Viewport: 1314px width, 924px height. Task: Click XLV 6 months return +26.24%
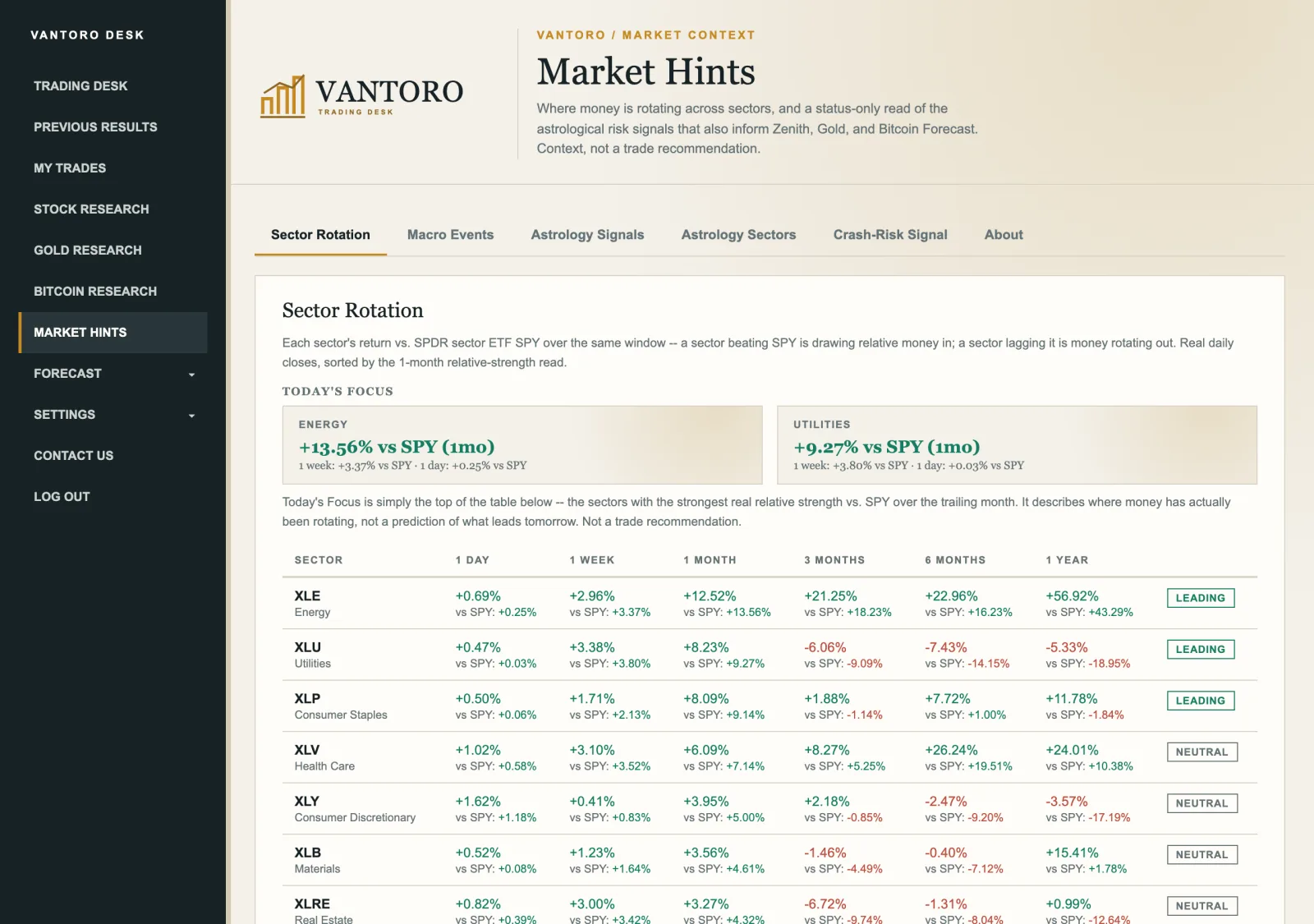pos(951,751)
